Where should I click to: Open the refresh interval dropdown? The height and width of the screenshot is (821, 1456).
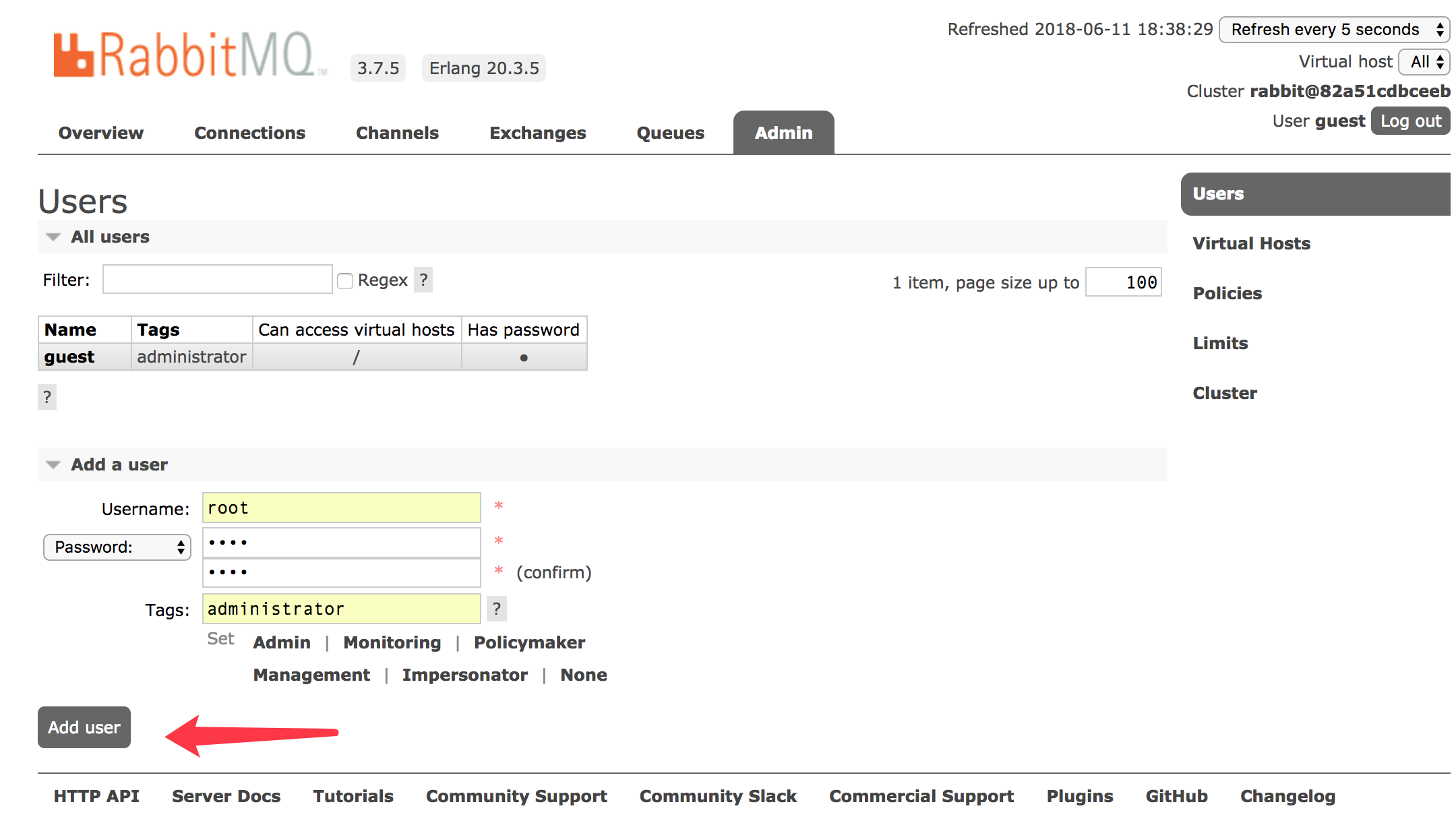coord(1334,30)
